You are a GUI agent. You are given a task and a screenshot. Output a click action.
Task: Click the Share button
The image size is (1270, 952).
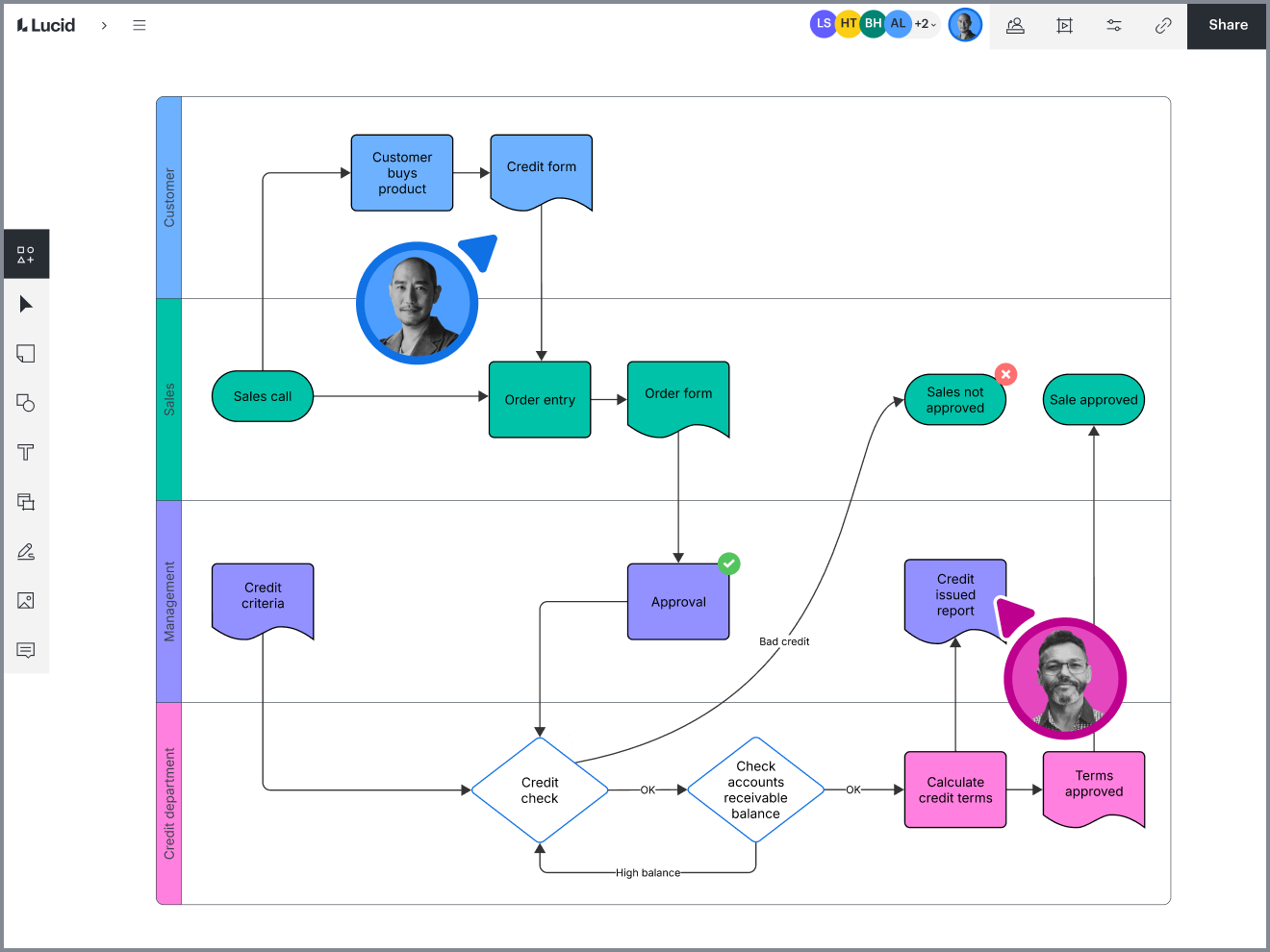tap(1228, 25)
